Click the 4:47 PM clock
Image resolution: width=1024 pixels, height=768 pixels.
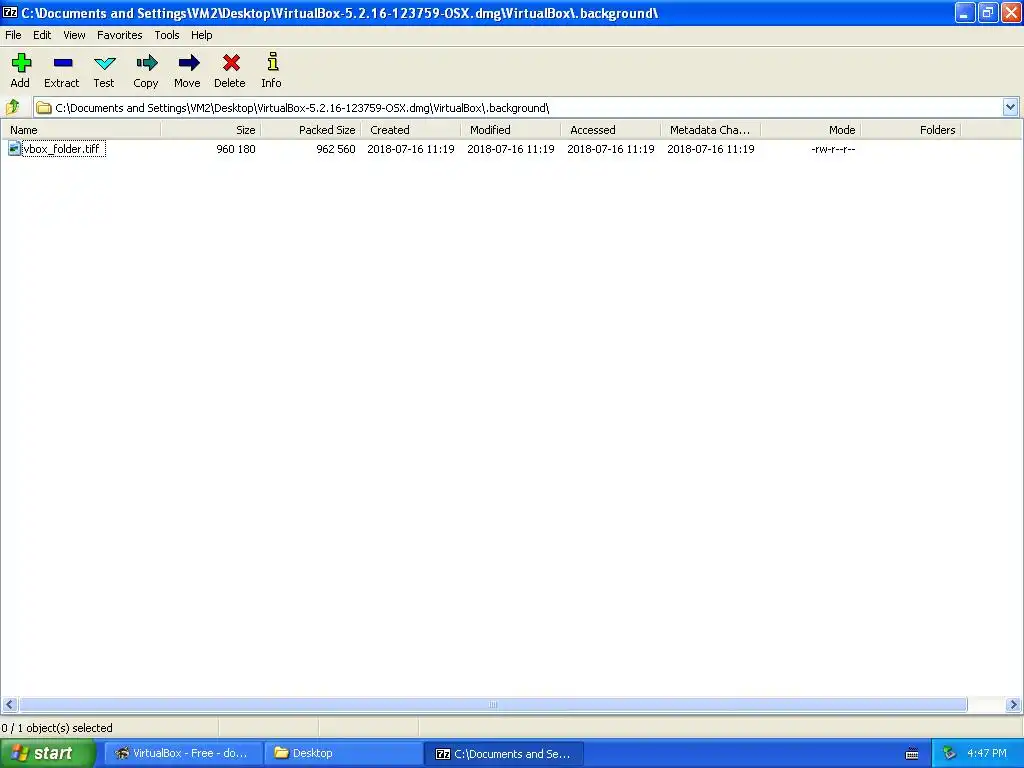[987, 753]
